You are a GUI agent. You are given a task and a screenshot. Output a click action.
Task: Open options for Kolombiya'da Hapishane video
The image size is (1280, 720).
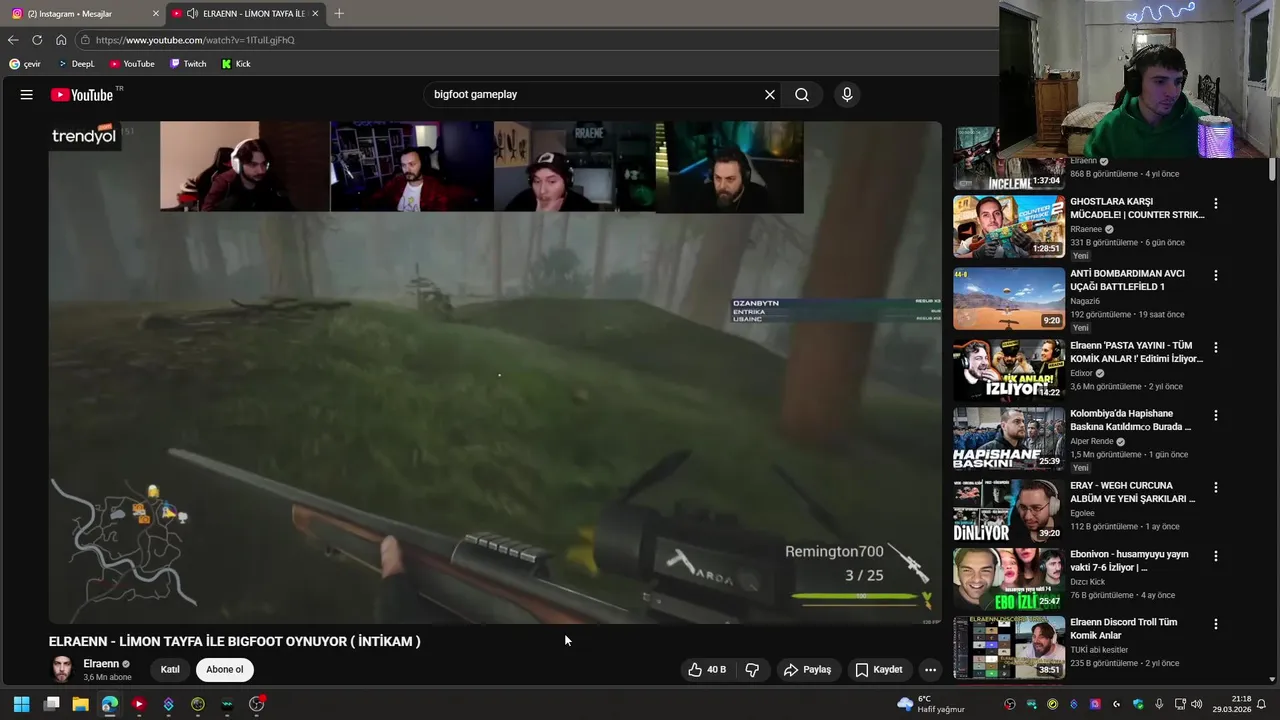pos(1216,415)
